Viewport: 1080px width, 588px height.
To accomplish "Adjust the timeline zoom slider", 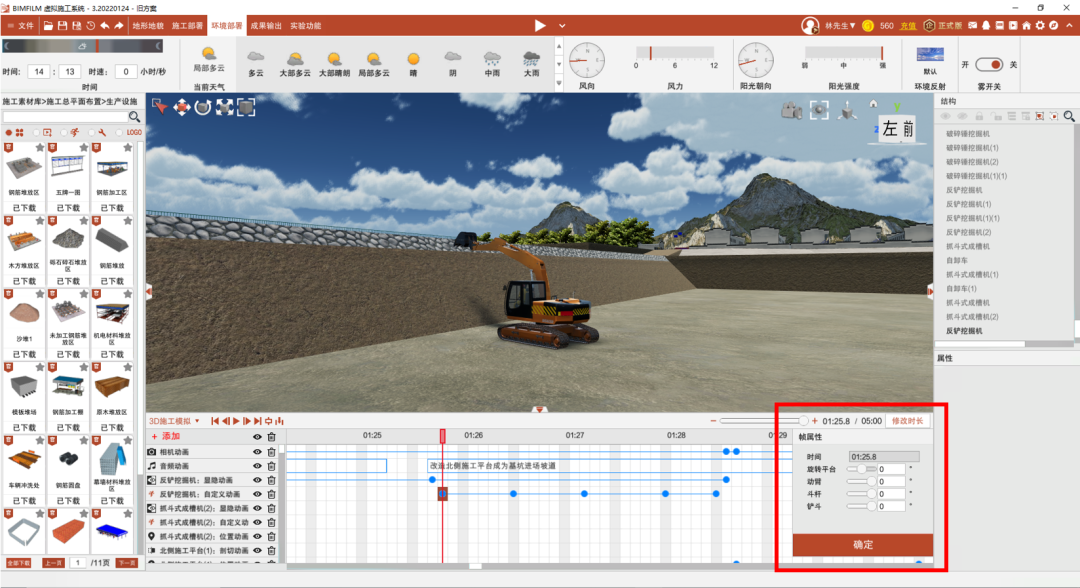I will click(763, 421).
